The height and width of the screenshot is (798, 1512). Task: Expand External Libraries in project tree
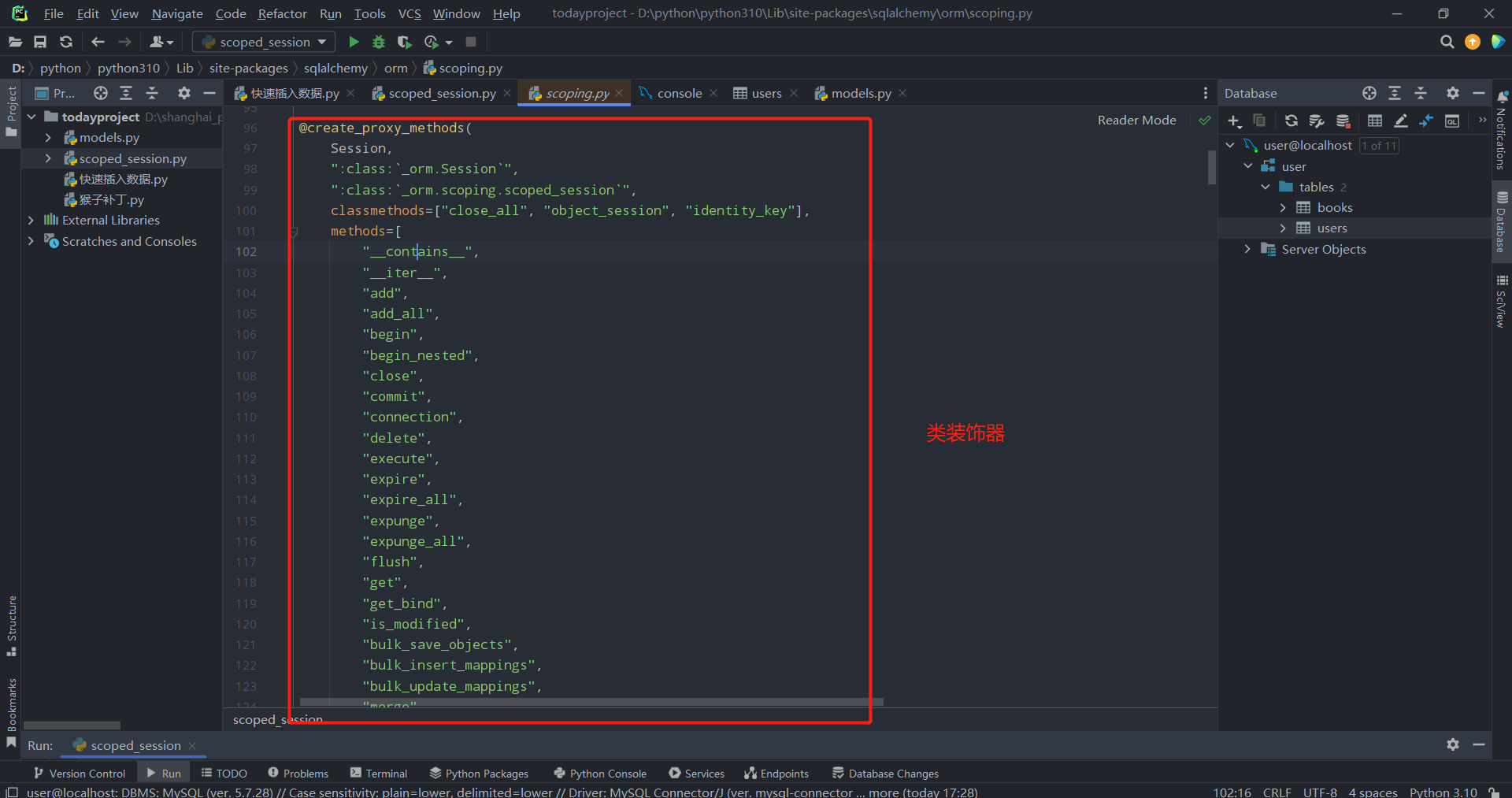[31, 220]
